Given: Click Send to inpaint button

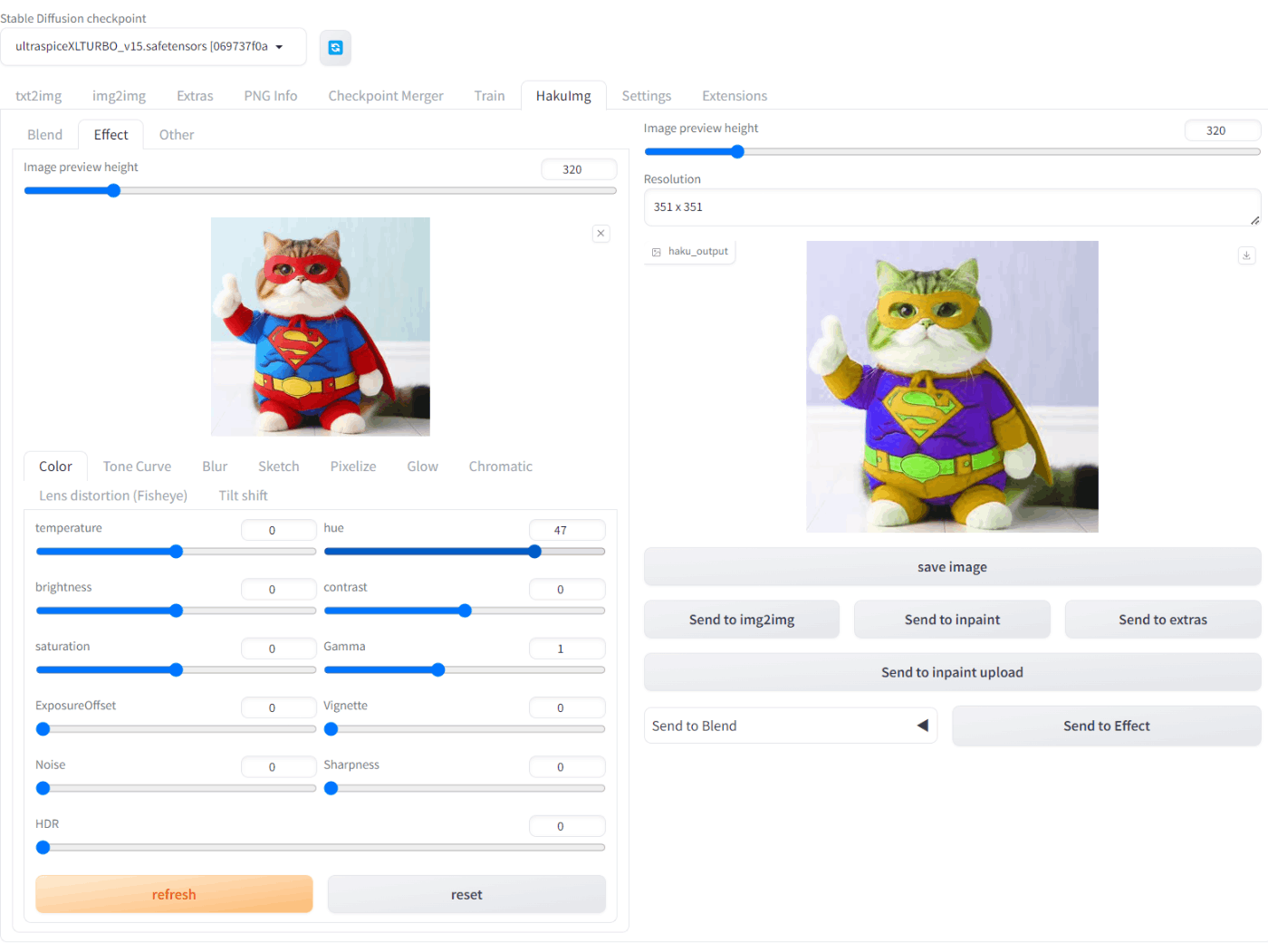Looking at the screenshot, I should point(952,620).
